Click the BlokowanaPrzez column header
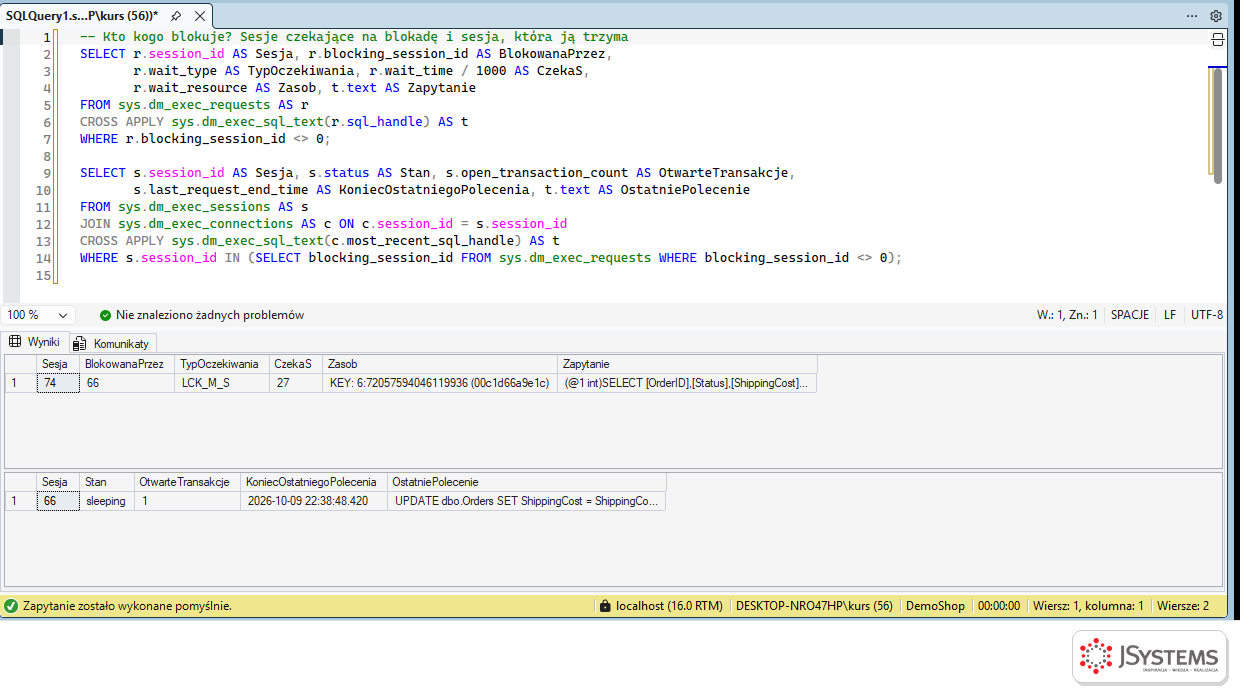This screenshot has height=692, width=1240. [127, 364]
